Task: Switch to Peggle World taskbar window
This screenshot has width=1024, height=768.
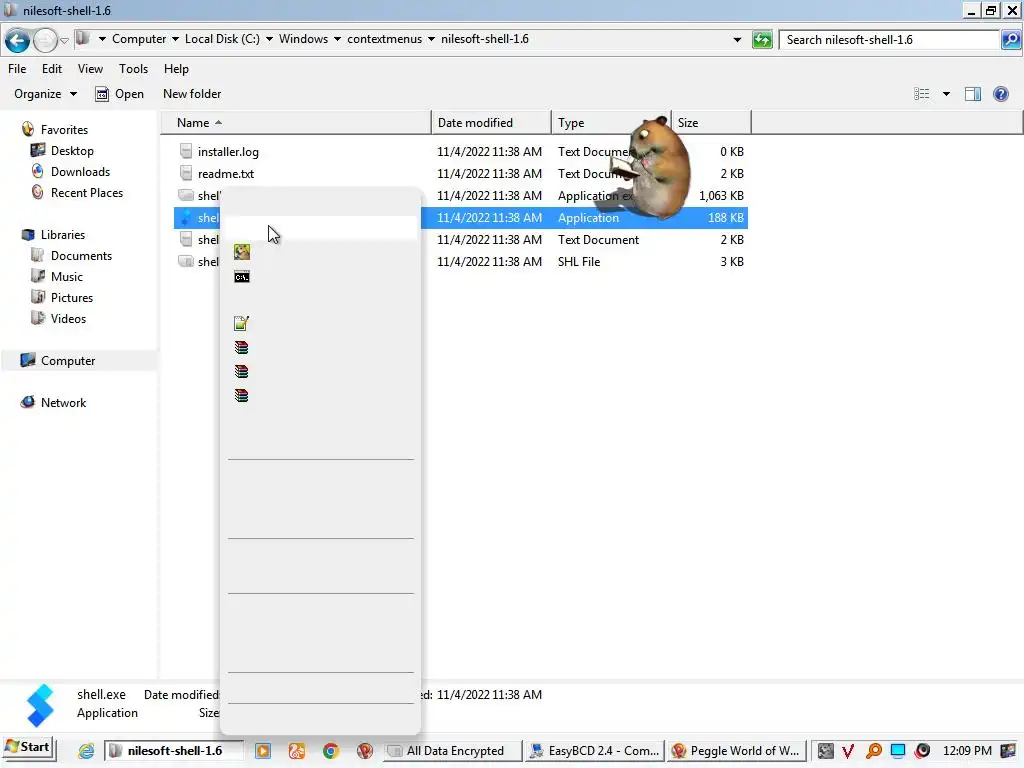Action: (x=737, y=751)
